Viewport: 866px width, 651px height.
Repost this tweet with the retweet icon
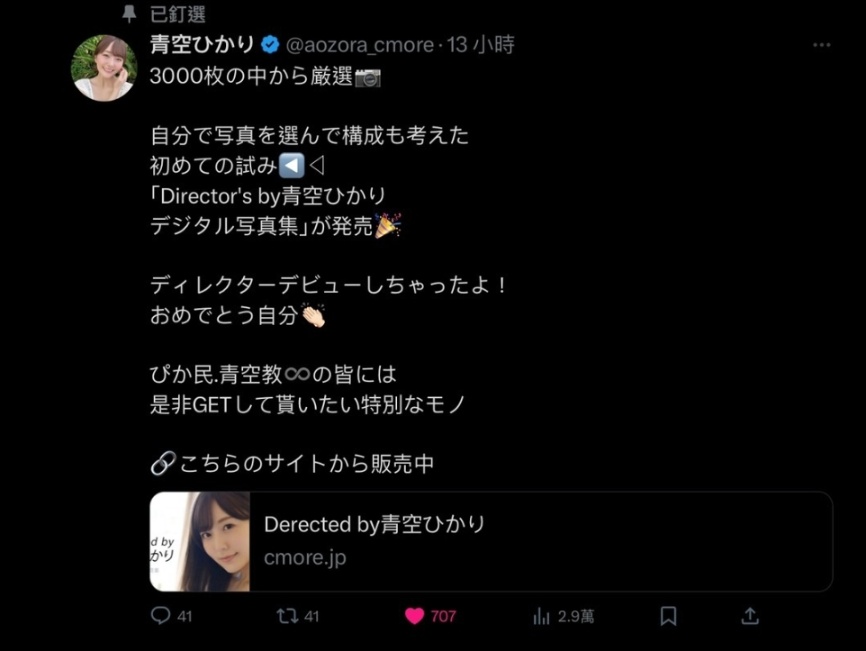[x=287, y=616]
